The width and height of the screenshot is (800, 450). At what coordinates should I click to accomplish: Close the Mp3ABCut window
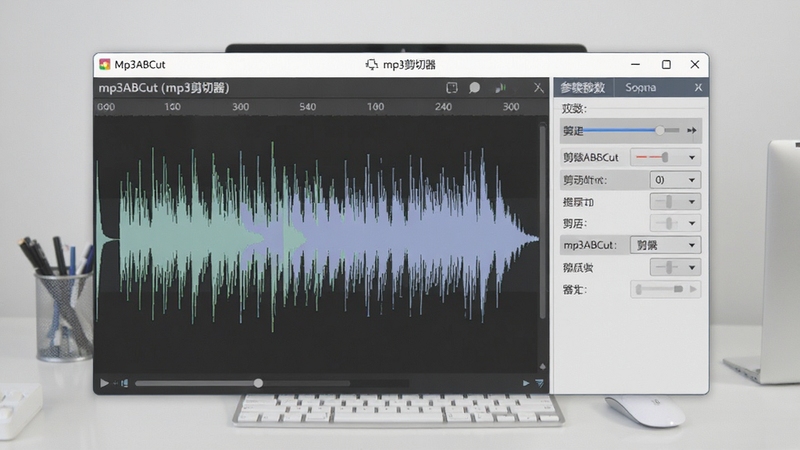695,64
